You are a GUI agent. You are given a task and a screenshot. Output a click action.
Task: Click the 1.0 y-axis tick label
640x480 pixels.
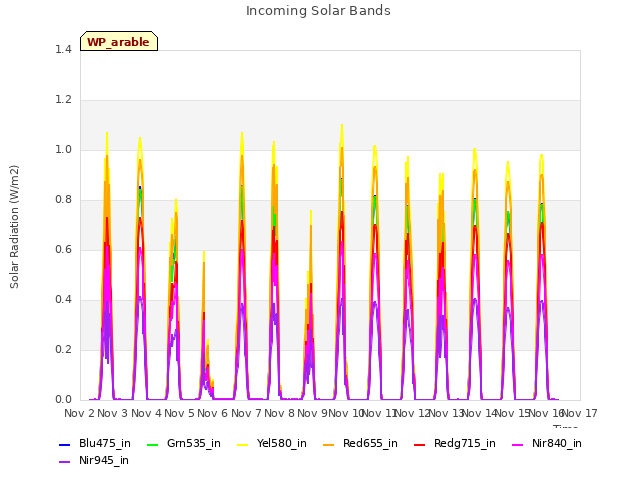(x=63, y=149)
